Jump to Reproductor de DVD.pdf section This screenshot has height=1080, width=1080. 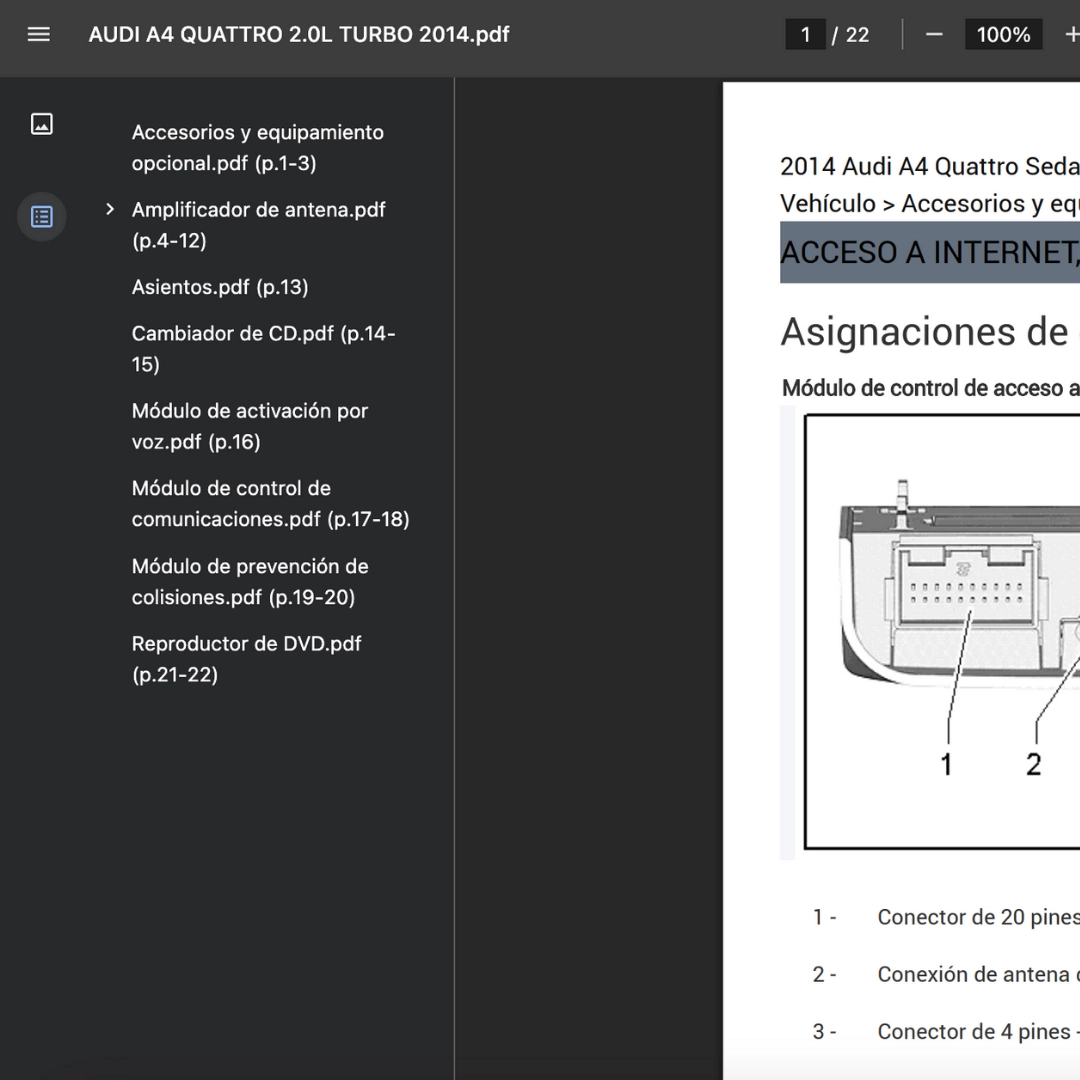click(x=246, y=658)
